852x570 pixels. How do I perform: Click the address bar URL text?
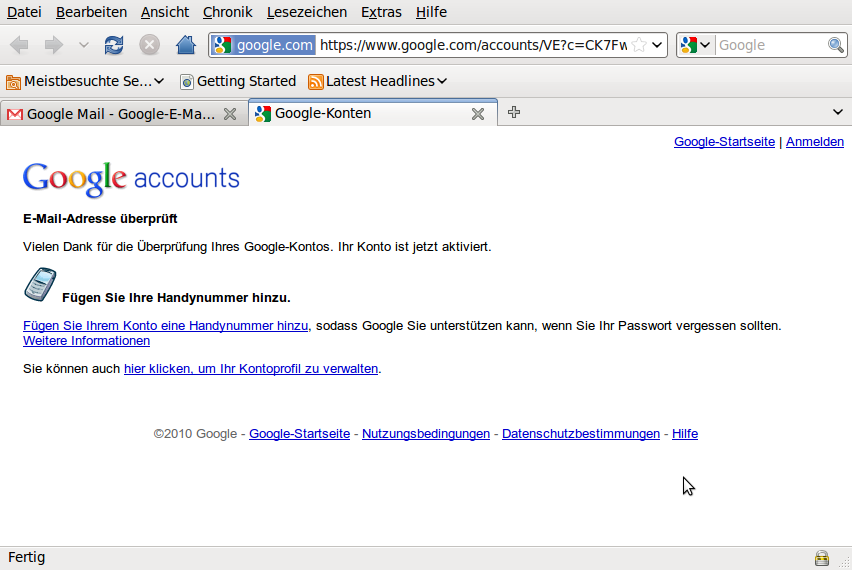(x=473, y=45)
